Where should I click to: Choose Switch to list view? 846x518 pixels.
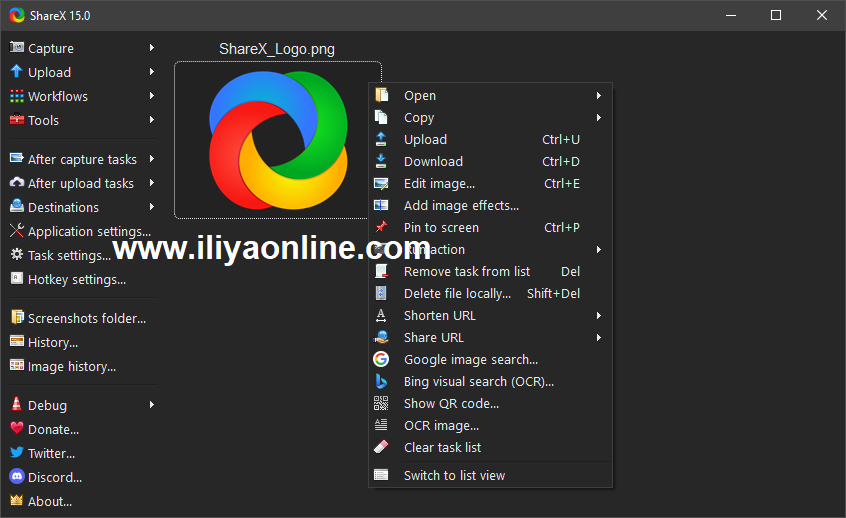(x=454, y=476)
